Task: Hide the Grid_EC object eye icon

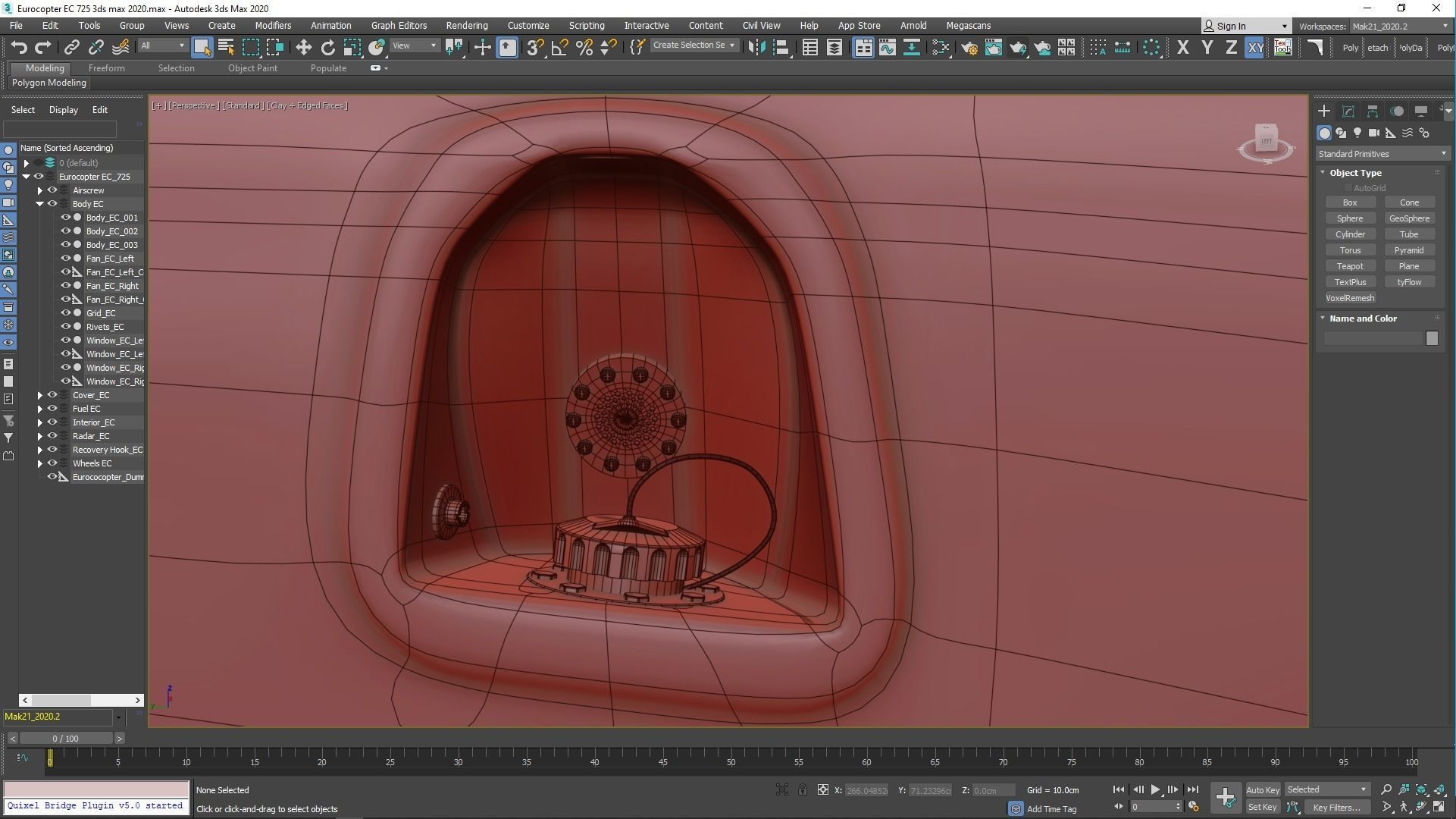Action: pyautogui.click(x=65, y=313)
